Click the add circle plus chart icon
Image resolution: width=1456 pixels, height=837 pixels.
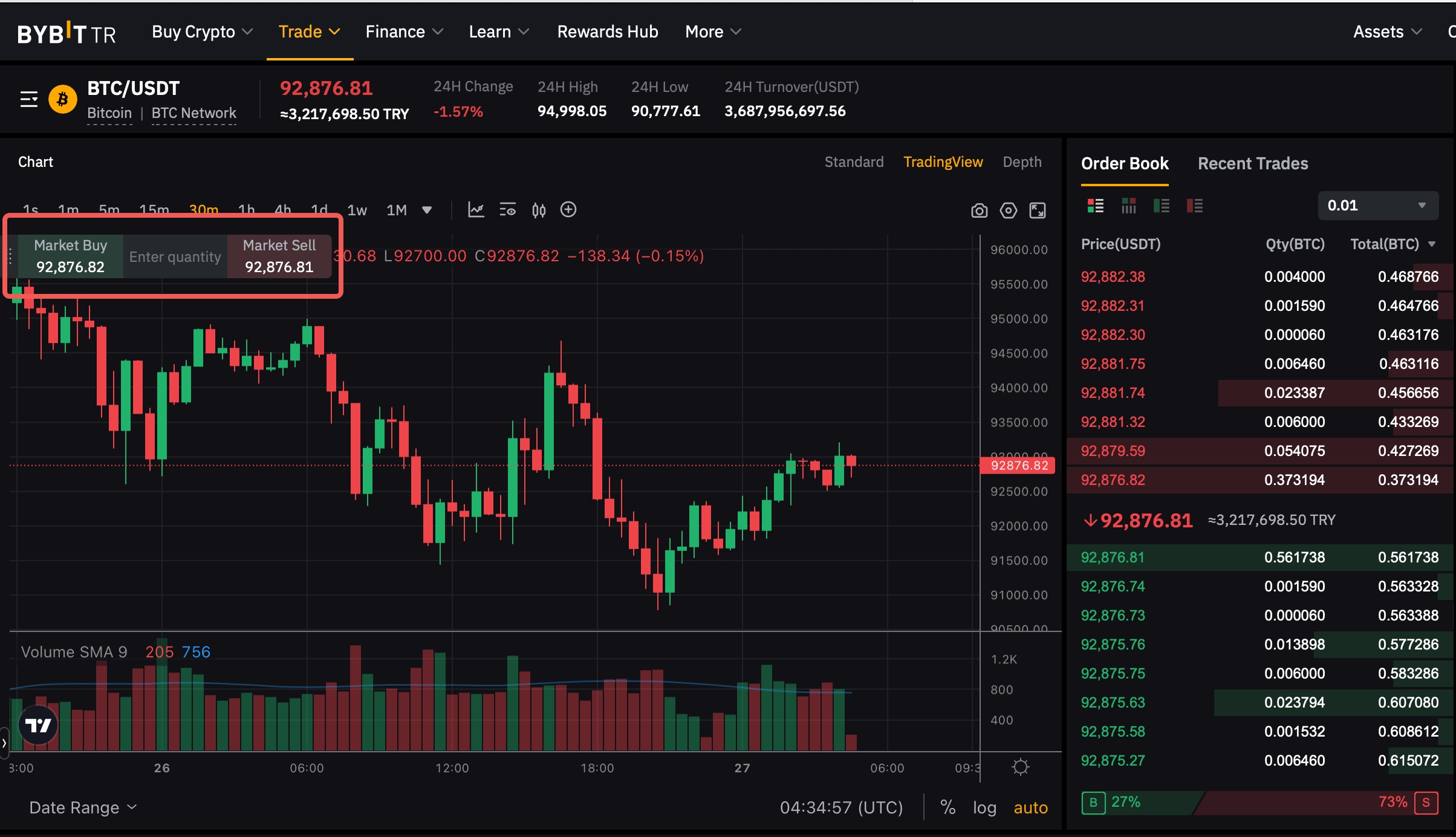tap(568, 210)
